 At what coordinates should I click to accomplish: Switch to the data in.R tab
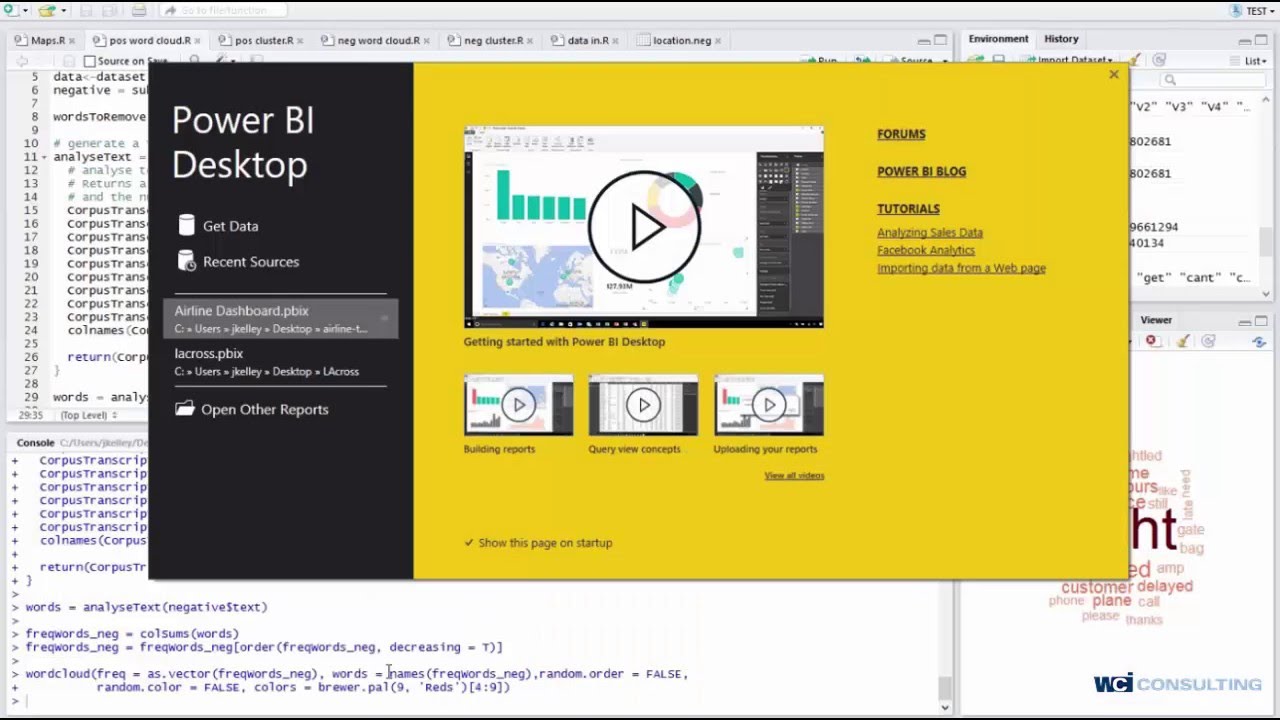pos(586,41)
